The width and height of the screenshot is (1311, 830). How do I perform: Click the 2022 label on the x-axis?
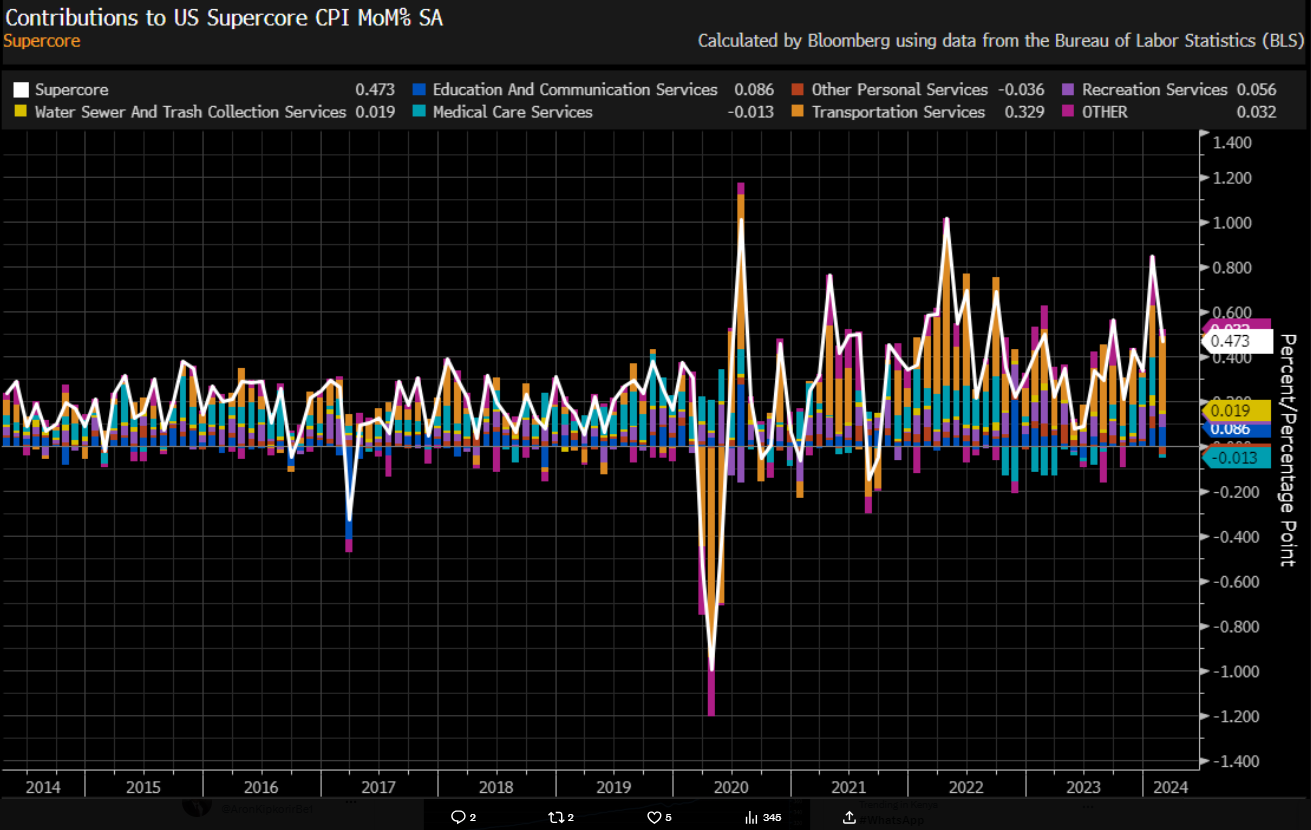click(x=967, y=786)
